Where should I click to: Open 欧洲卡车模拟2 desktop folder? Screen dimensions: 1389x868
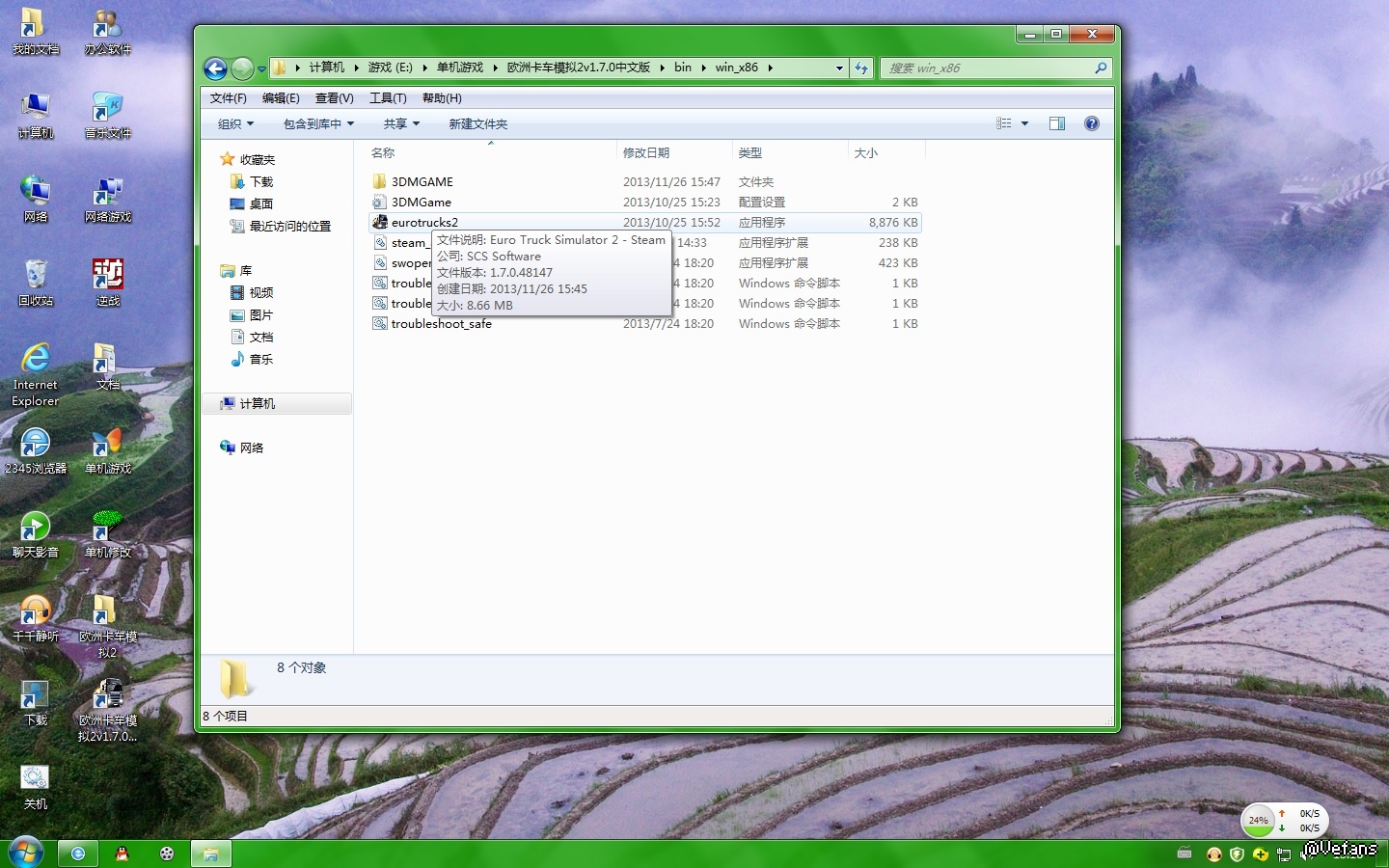coord(108,627)
